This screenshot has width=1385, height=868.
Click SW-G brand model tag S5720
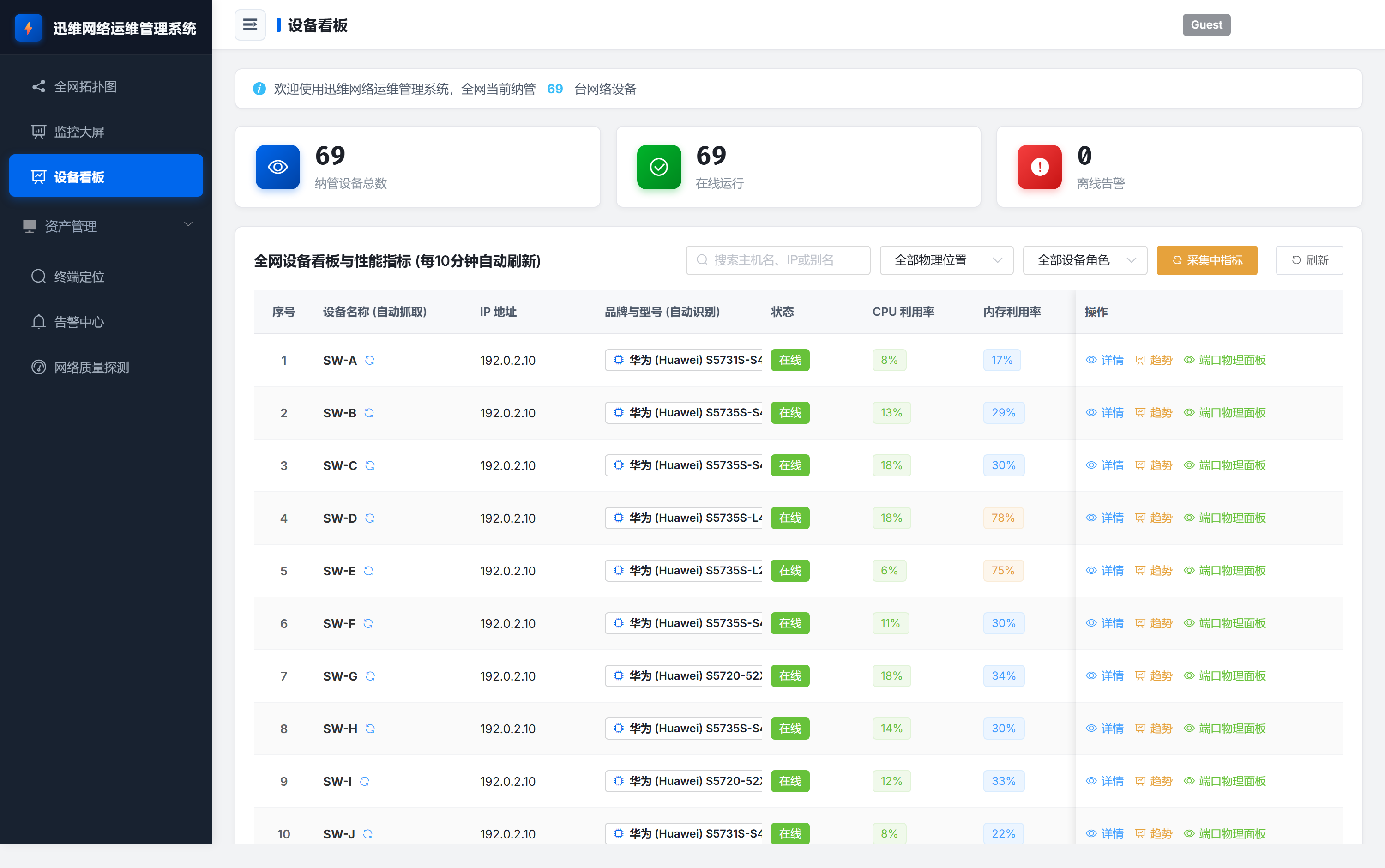(x=683, y=675)
